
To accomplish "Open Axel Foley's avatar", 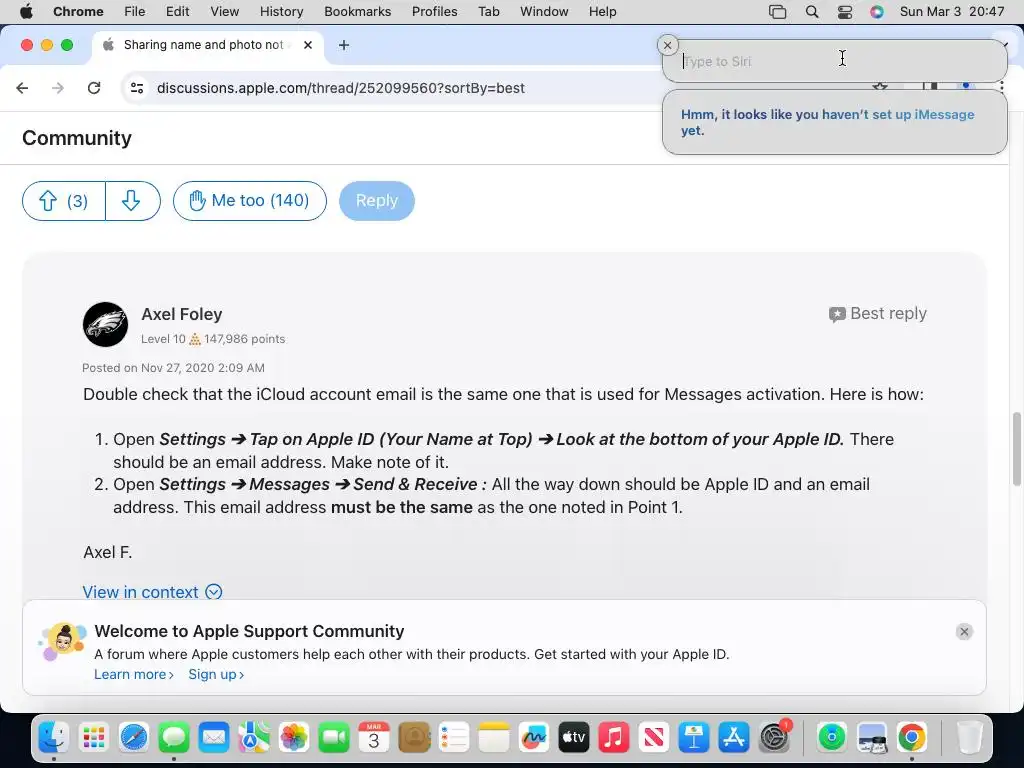I will (x=105, y=324).
